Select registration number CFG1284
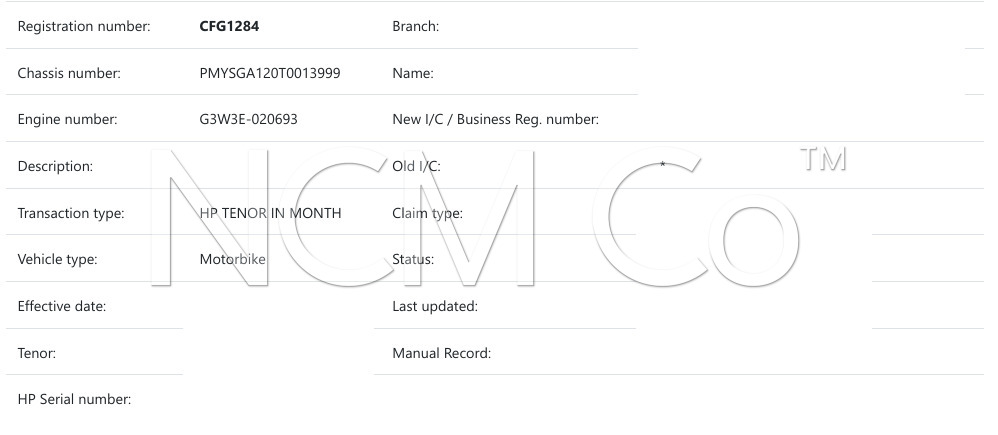 pos(229,26)
